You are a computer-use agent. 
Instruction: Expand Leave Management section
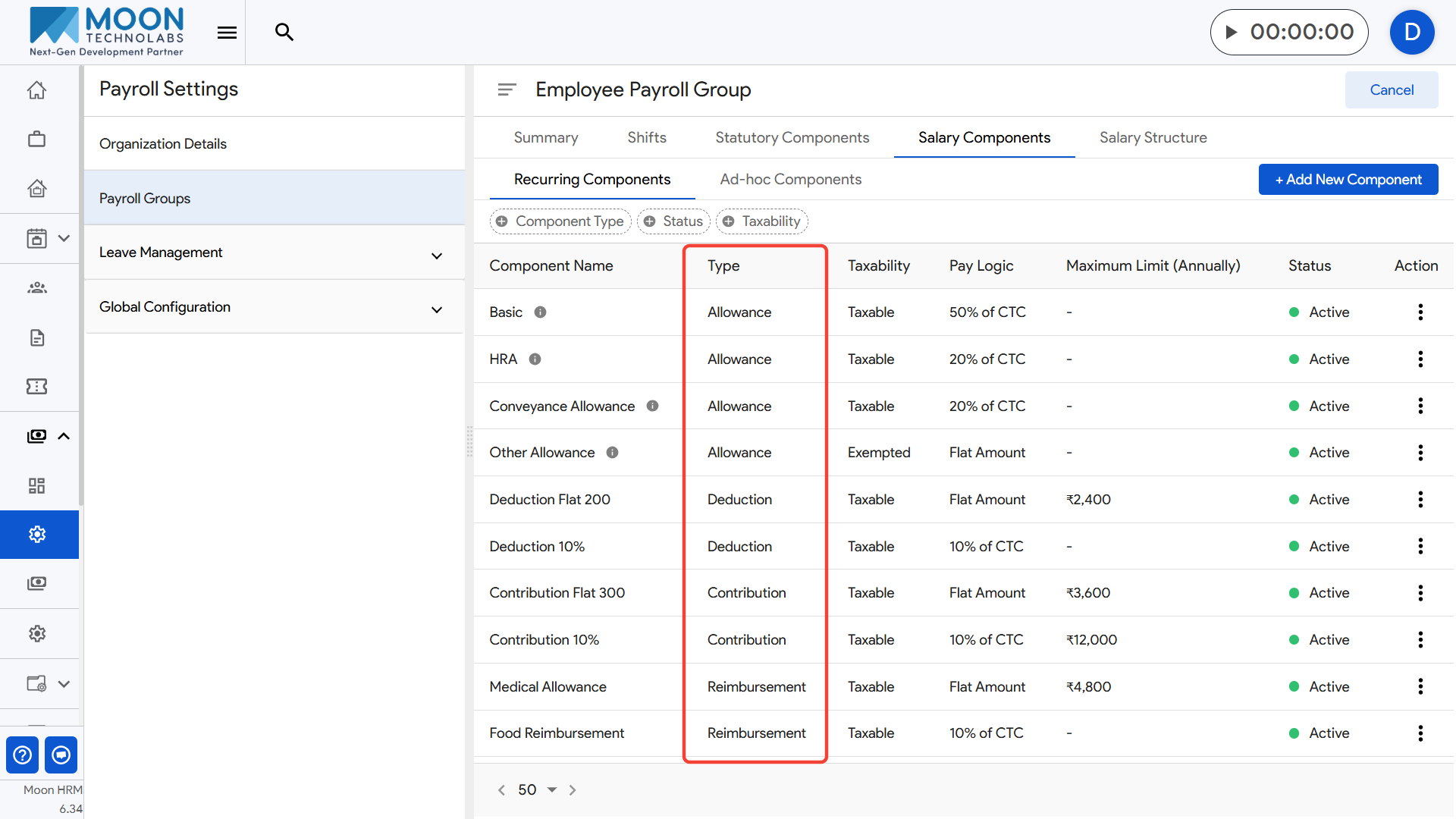point(437,256)
